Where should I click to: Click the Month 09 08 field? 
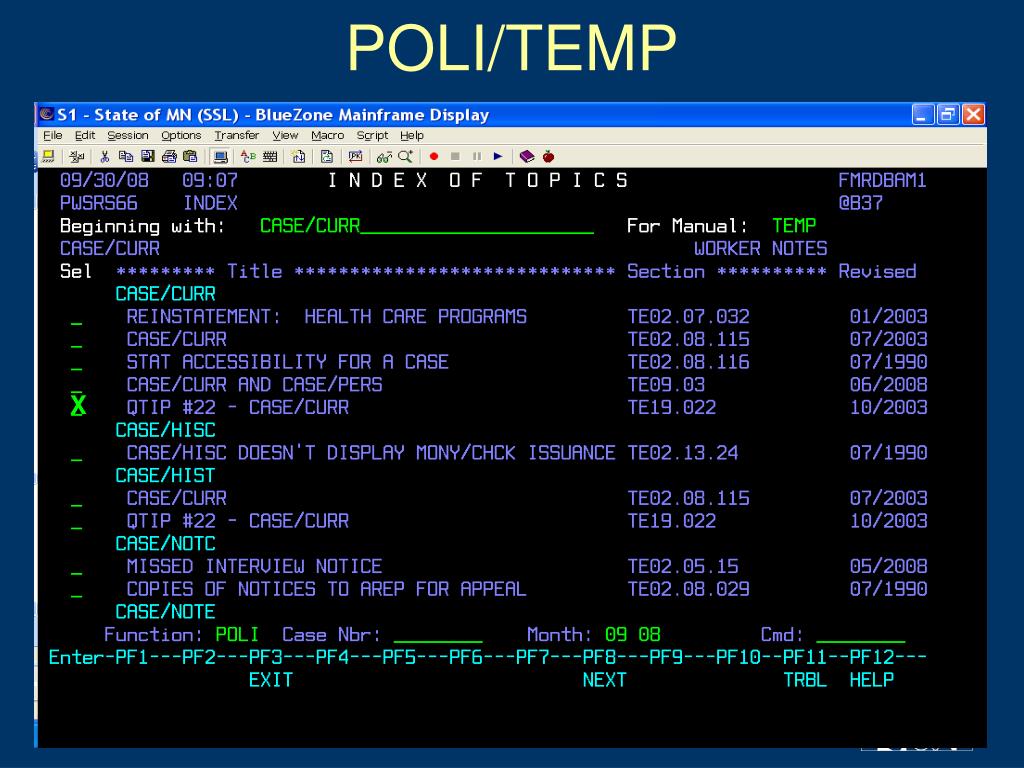point(633,635)
